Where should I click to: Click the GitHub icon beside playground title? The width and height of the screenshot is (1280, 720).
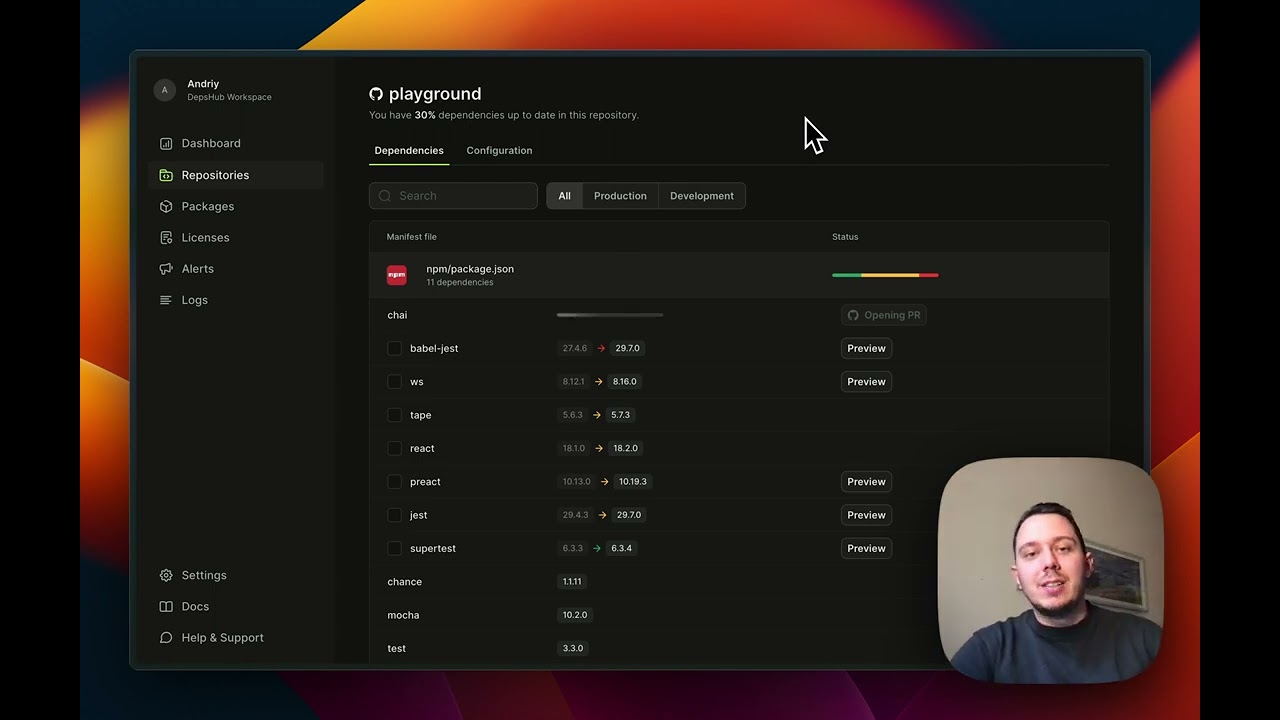pos(376,94)
